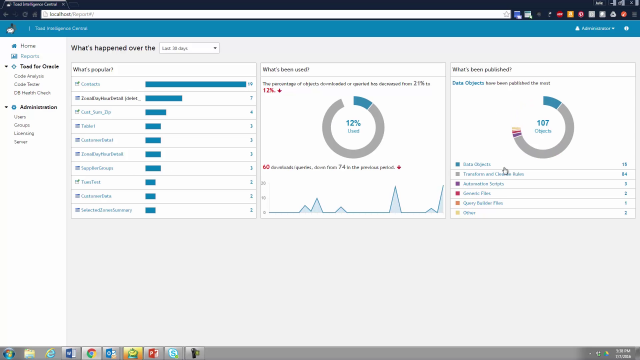Viewport: 640px width, 360px height.
Task: Open Licensing under Administration
Action: click(24, 133)
